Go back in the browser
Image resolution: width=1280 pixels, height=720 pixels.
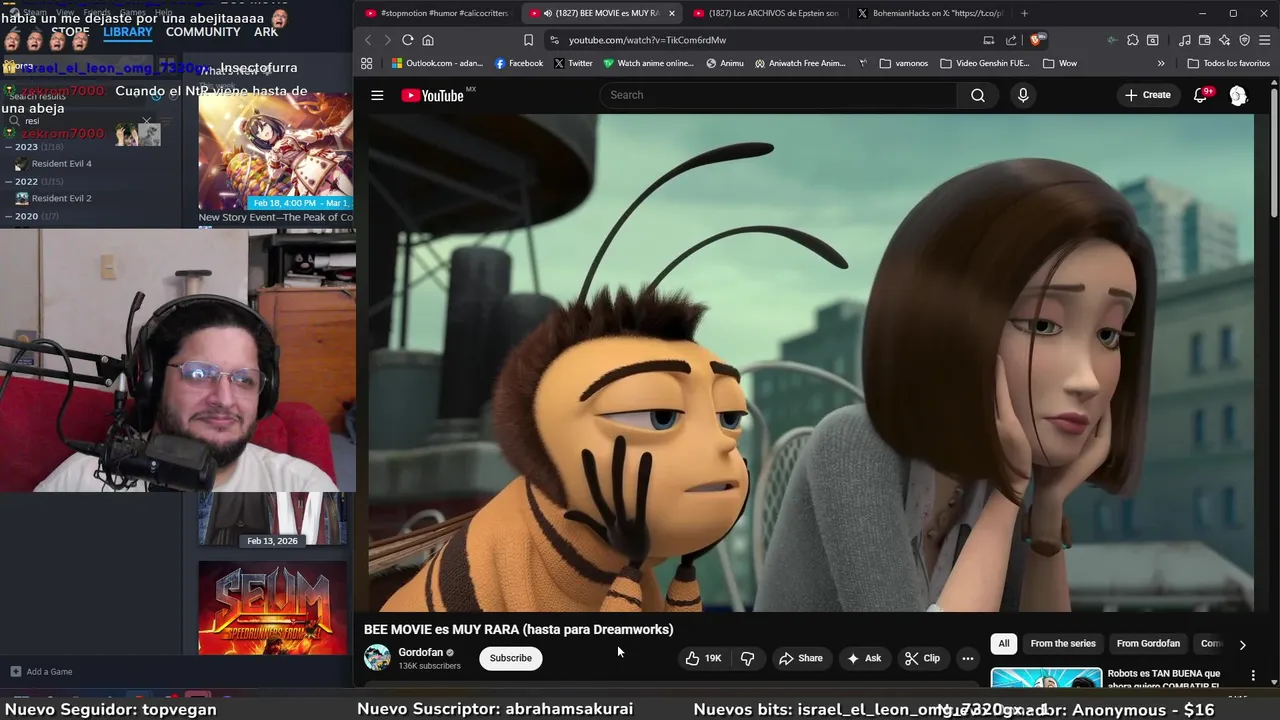[367, 40]
